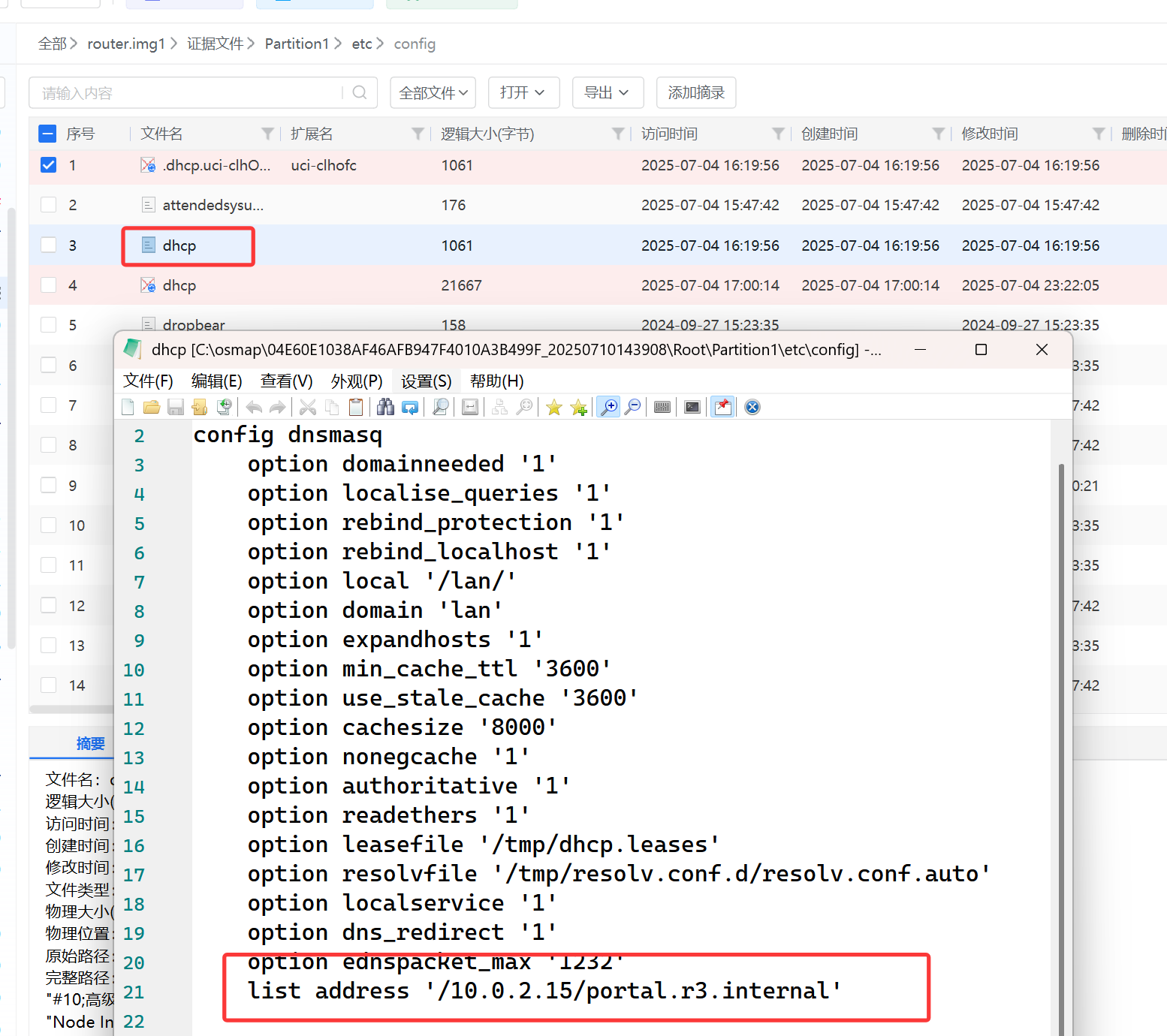The width and height of the screenshot is (1167, 1036).
Task: Go to Partition1 in the breadcrumb
Action: (x=297, y=44)
